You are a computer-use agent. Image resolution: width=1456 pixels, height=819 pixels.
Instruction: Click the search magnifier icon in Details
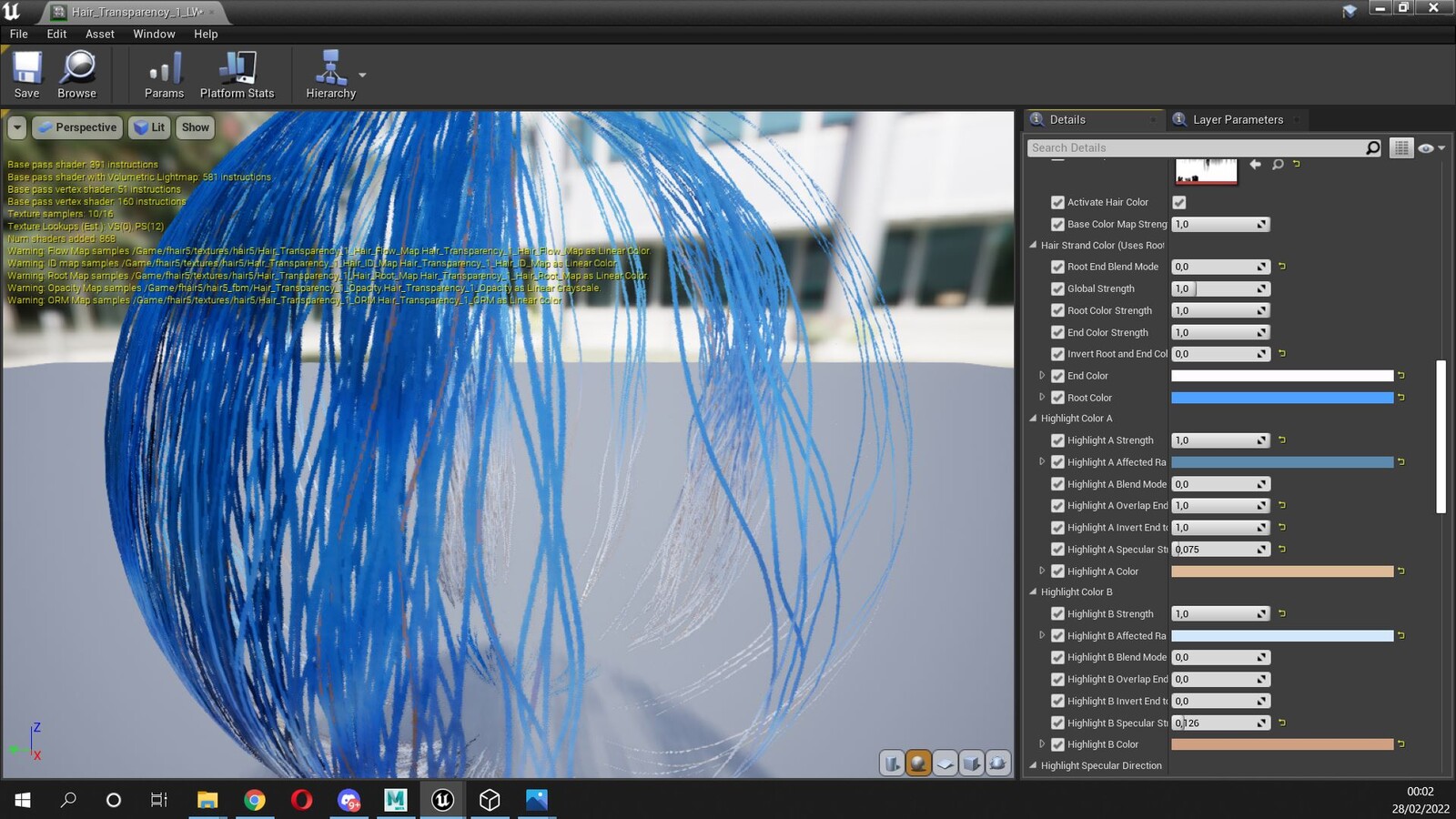tap(1372, 147)
